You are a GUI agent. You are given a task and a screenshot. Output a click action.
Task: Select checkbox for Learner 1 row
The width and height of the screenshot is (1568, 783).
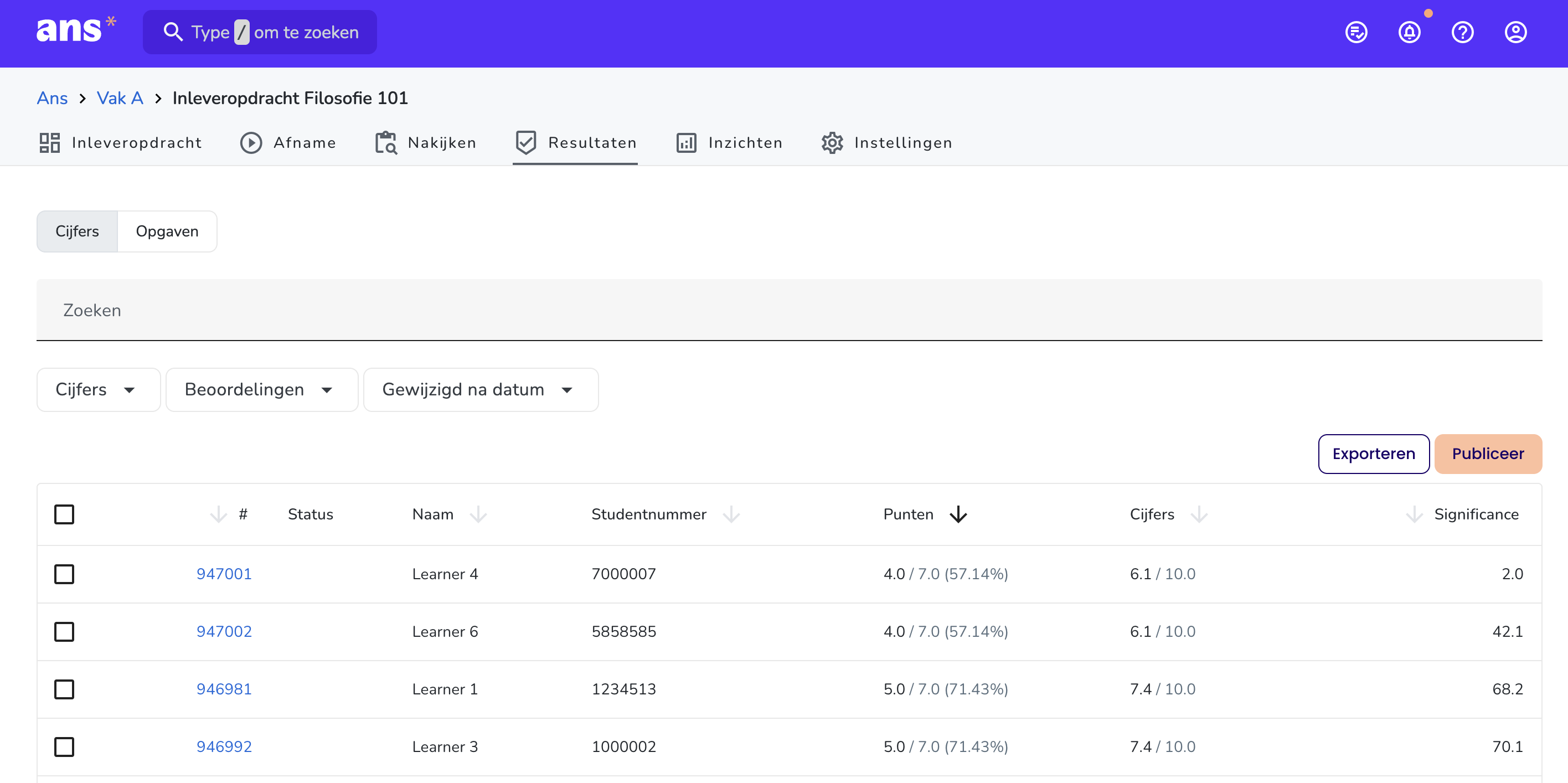[64, 689]
